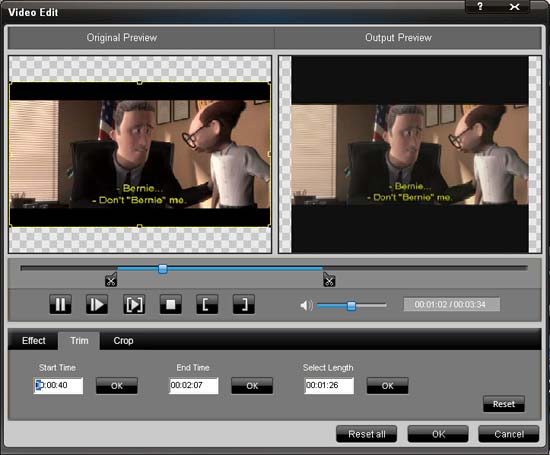The height and width of the screenshot is (455, 550).
Task: Click the End Time input field
Action: [194, 386]
